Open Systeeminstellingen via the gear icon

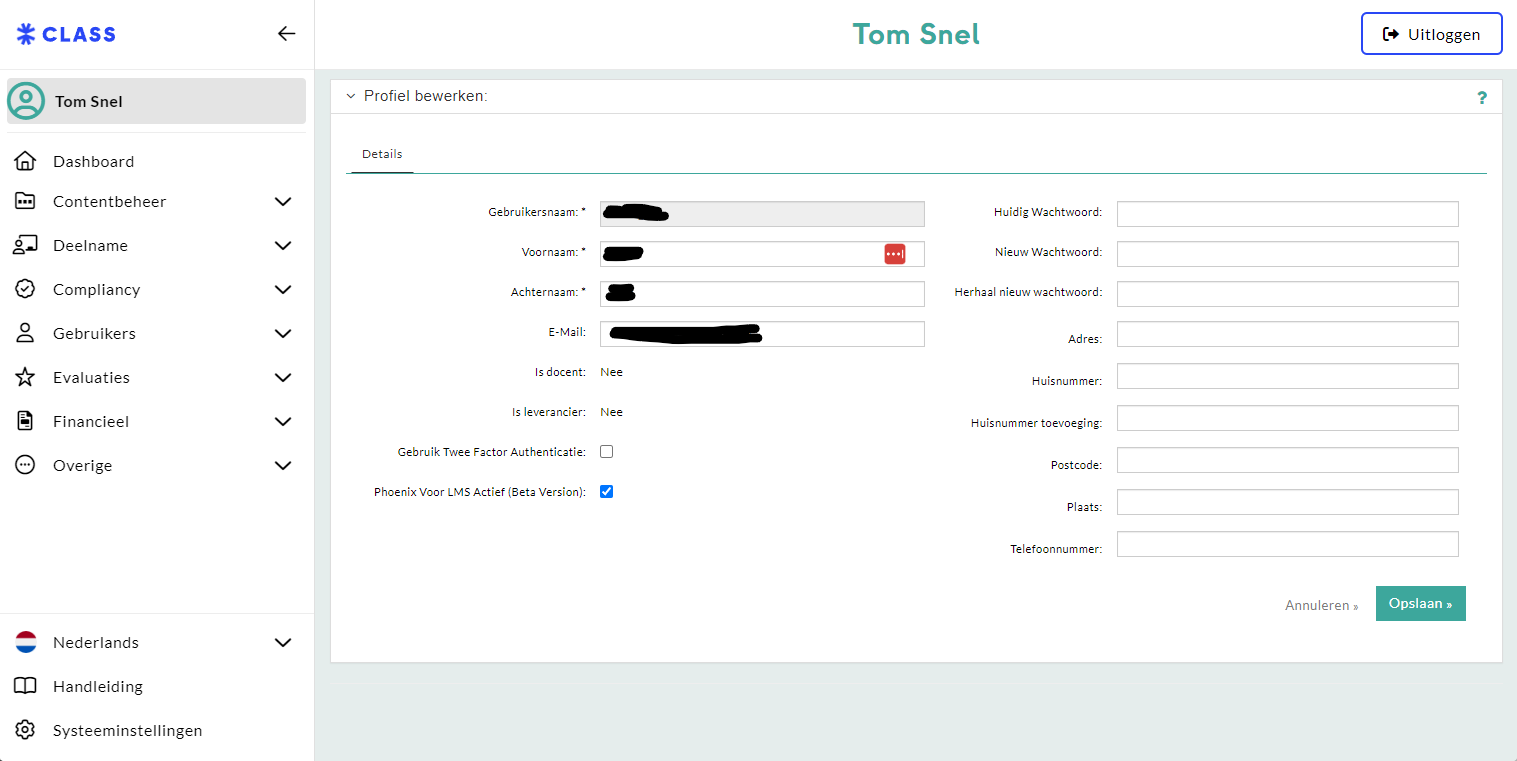tap(25, 730)
